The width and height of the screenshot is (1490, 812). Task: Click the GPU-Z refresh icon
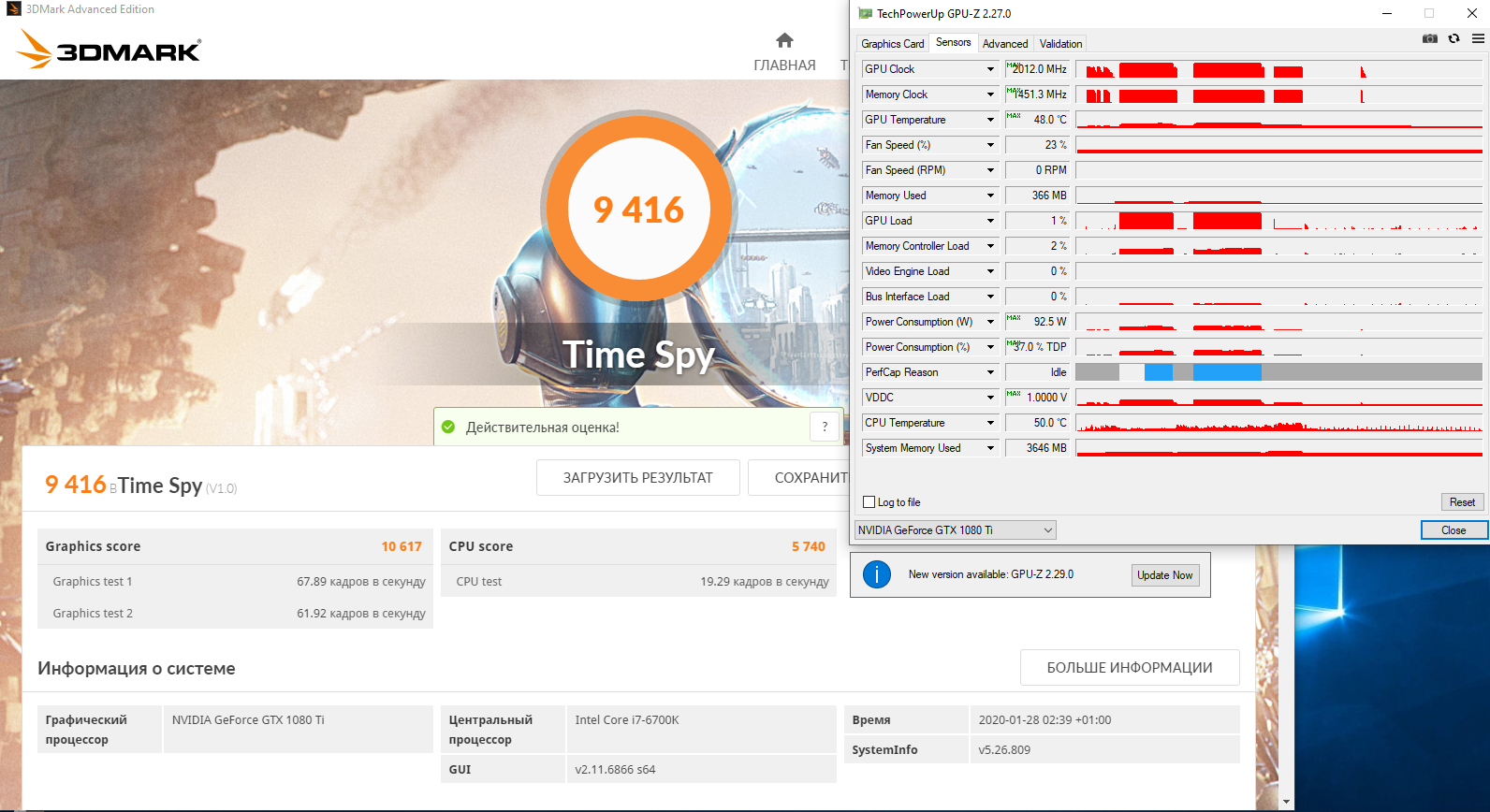(1453, 38)
